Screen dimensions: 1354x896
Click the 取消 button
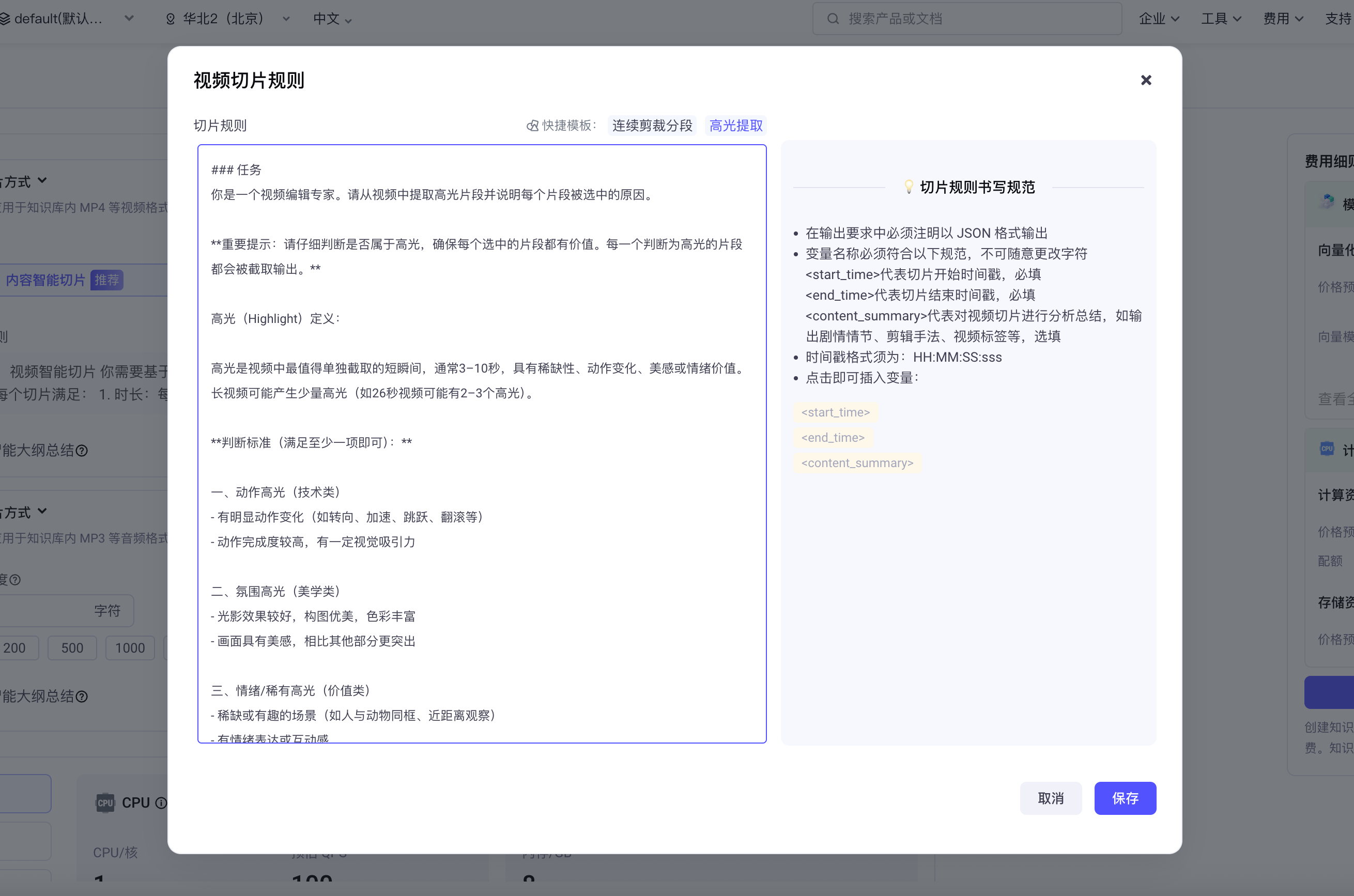tap(1051, 798)
